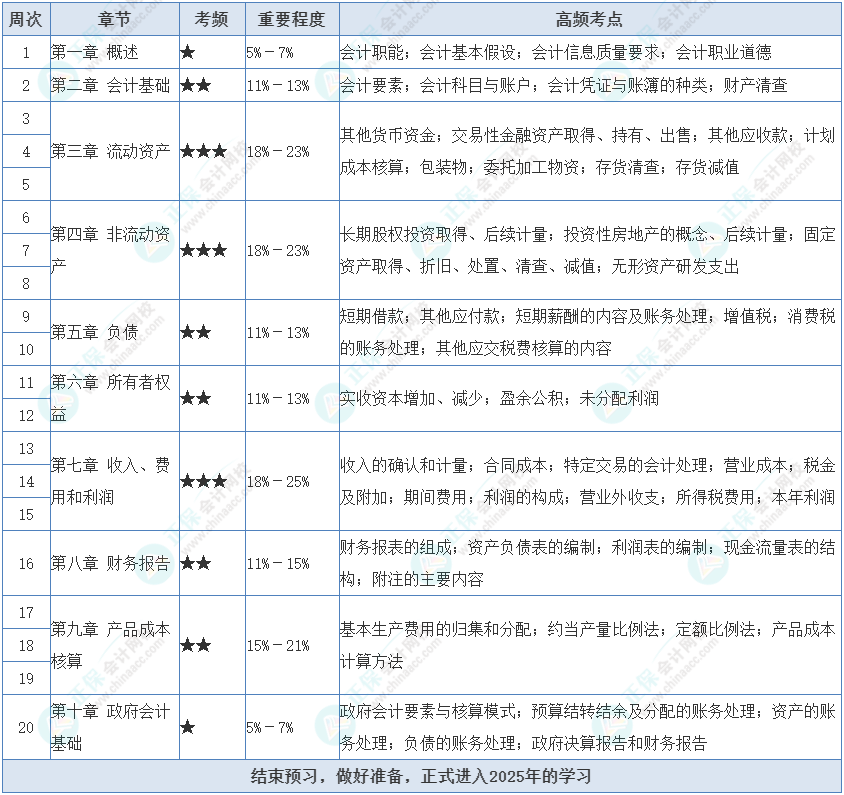Click the single star rating for 第一章 概述
This screenshot has height=795, width=844.
coord(188,52)
